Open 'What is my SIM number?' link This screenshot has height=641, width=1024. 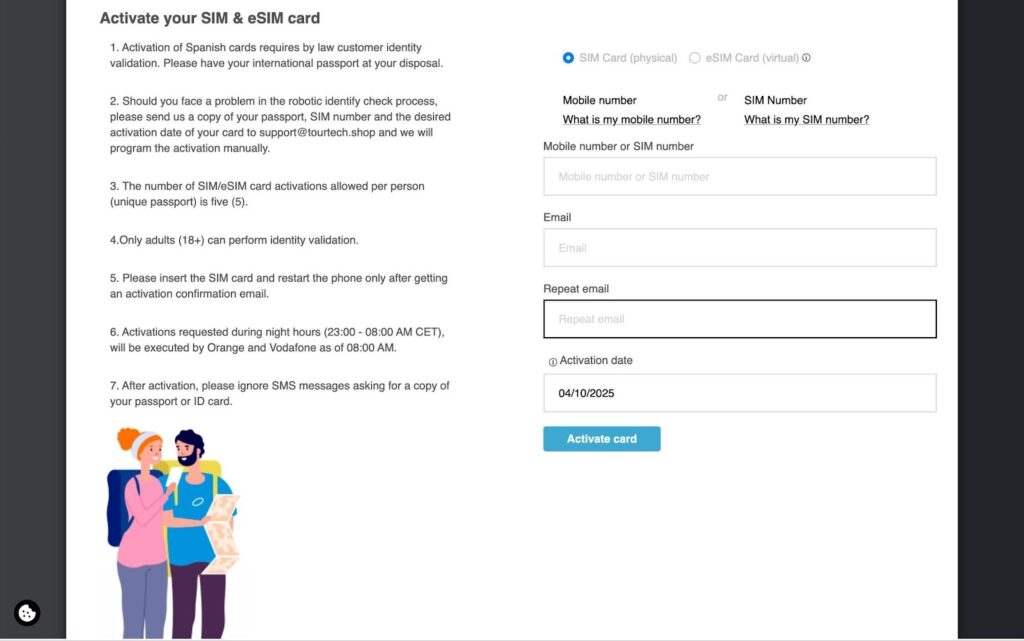(806, 120)
